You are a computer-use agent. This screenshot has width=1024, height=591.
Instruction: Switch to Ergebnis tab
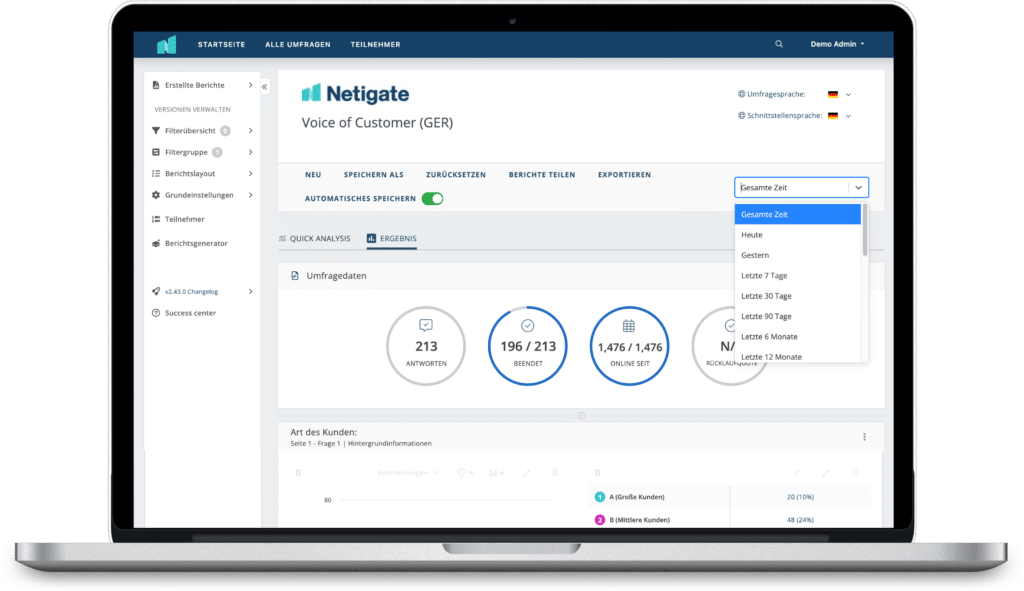(x=392, y=238)
